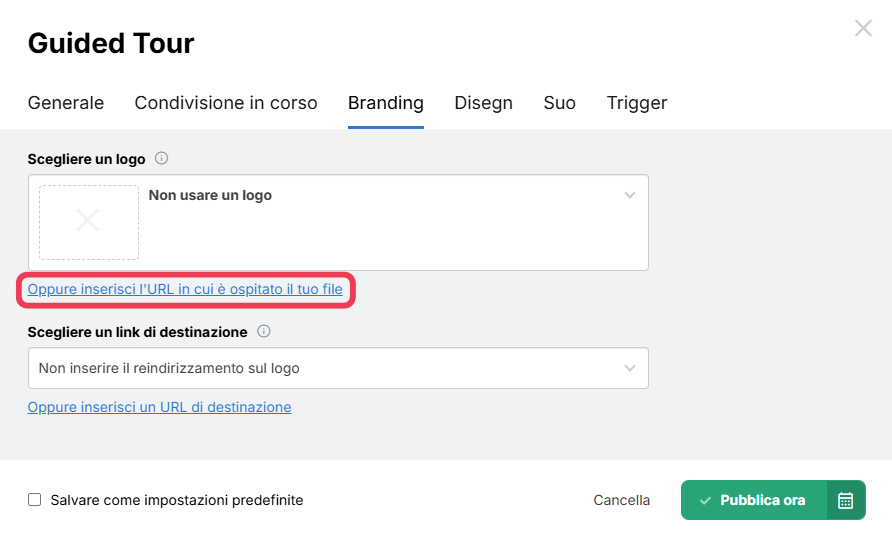This screenshot has width=892, height=541.
Task: Close the Guided Tour dialog
Action: pos(863,28)
